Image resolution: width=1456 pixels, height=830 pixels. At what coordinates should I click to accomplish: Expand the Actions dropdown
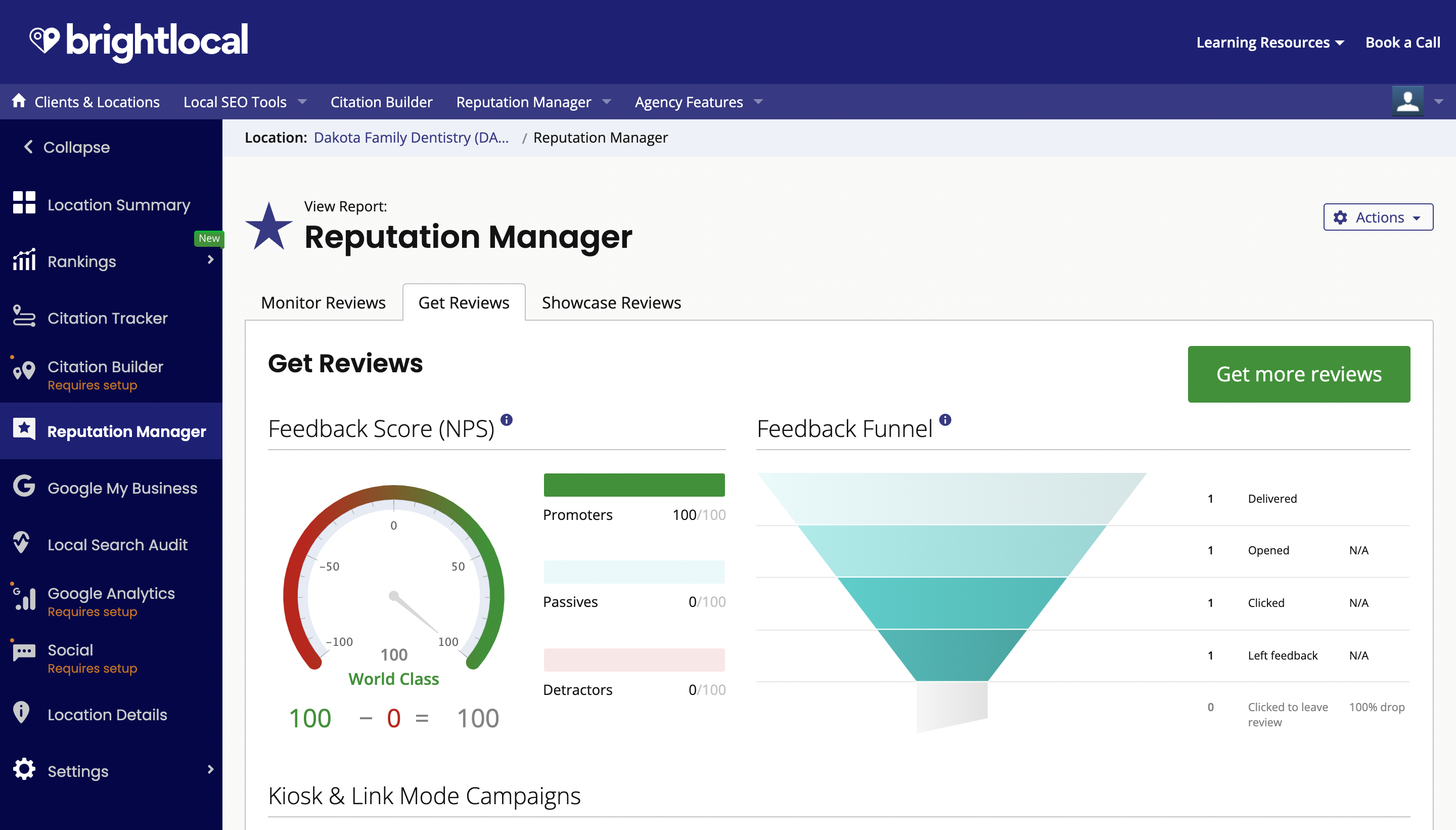point(1378,217)
